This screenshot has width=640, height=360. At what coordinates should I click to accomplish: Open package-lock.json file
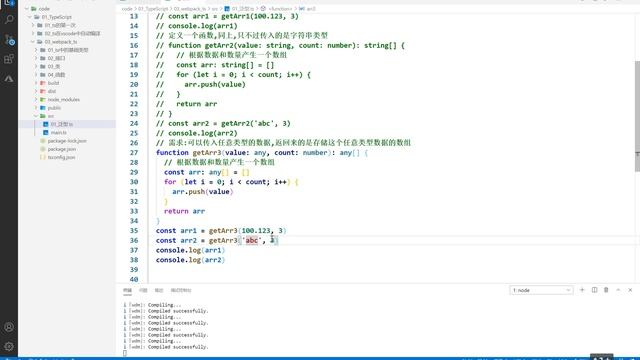point(67,141)
